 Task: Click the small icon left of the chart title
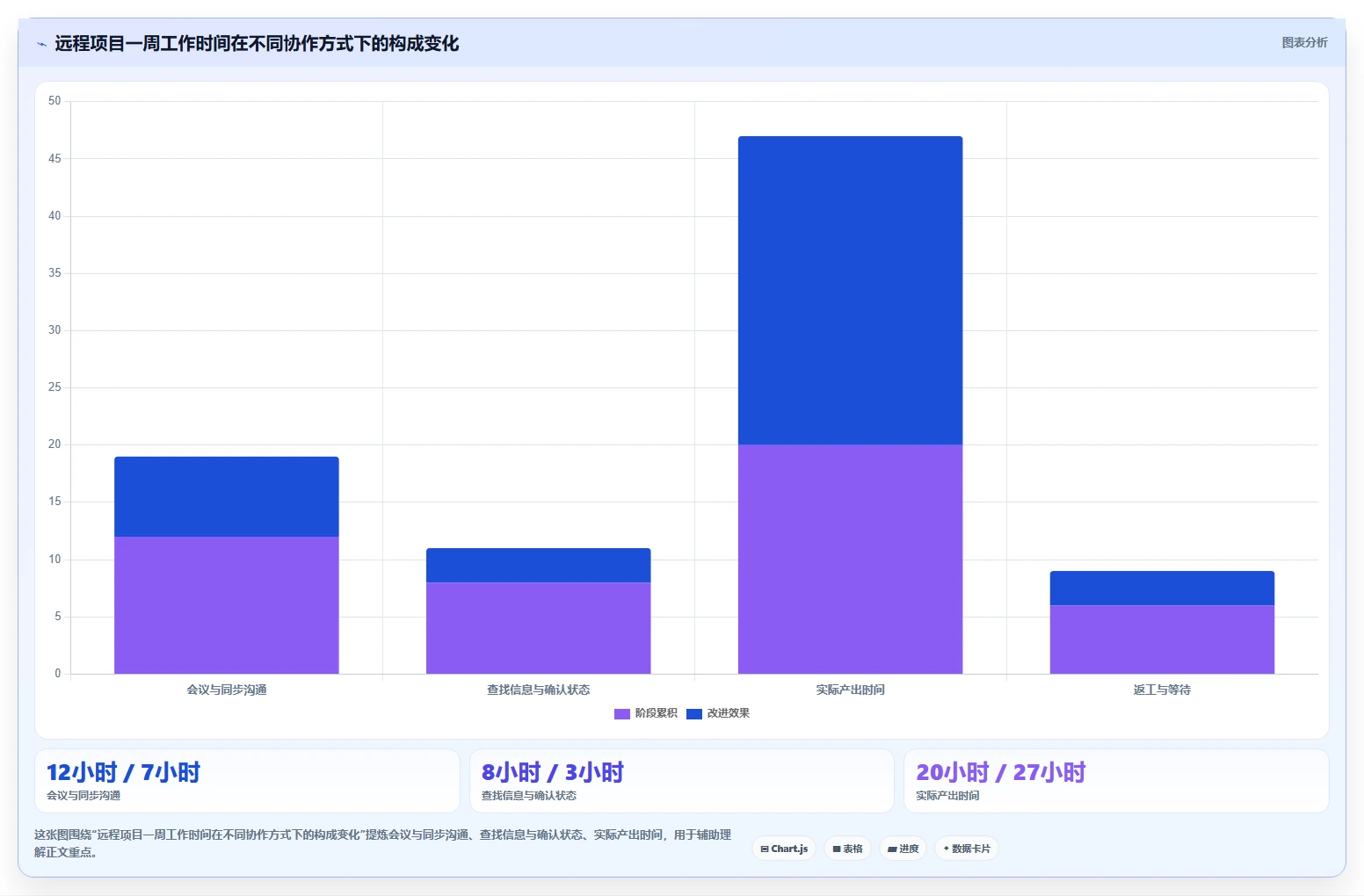[x=41, y=44]
